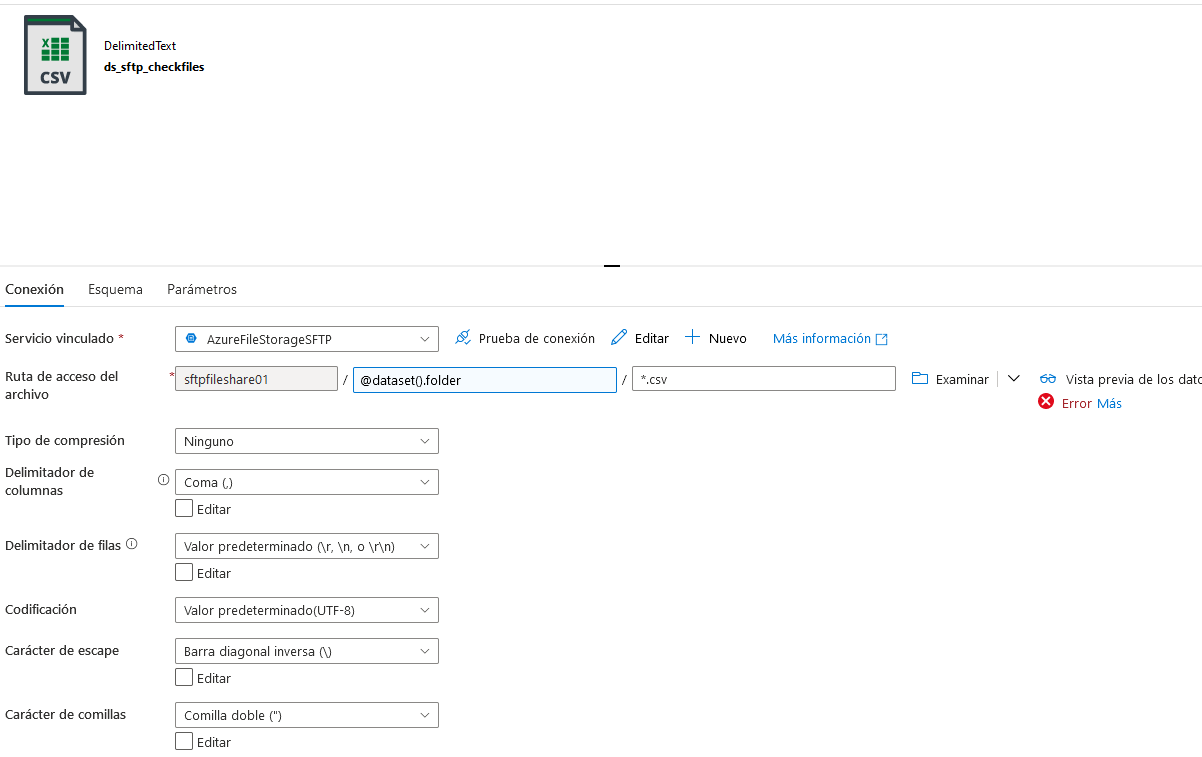The image size is (1202, 757).
Task: Click Nuevo linked service button
Action: [x=716, y=338]
